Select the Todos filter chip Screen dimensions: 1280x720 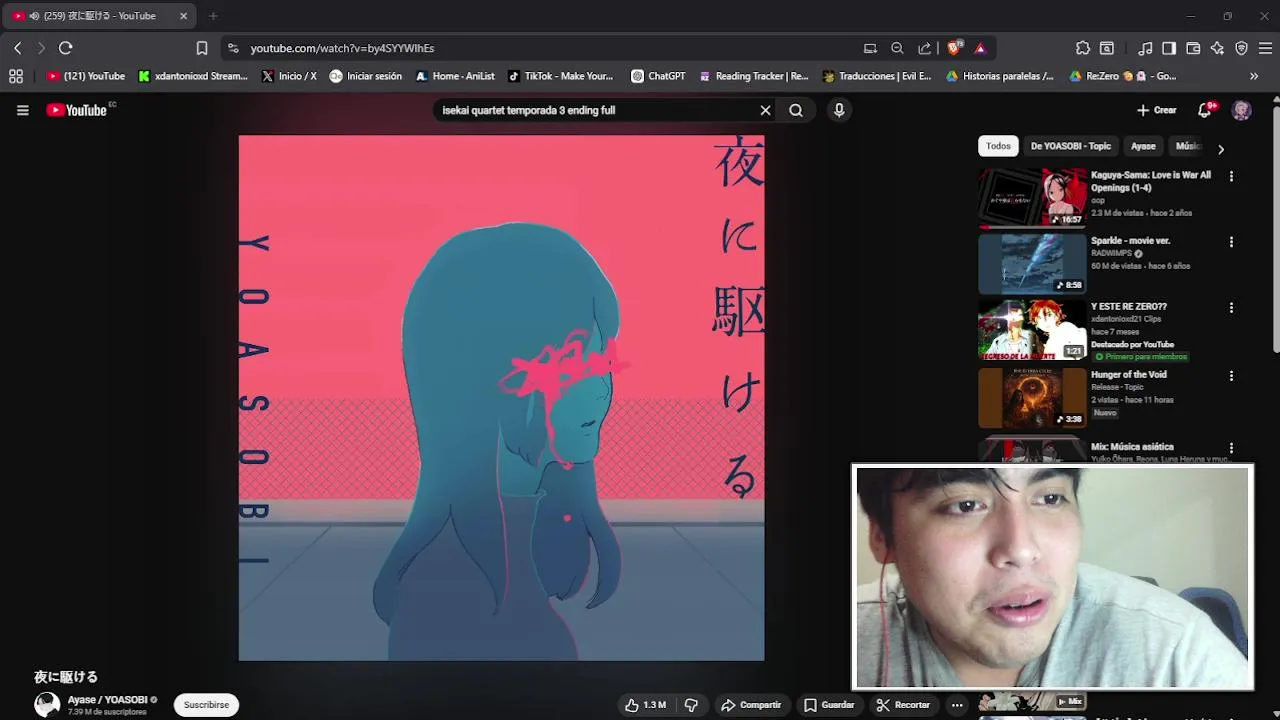(998, 146)
